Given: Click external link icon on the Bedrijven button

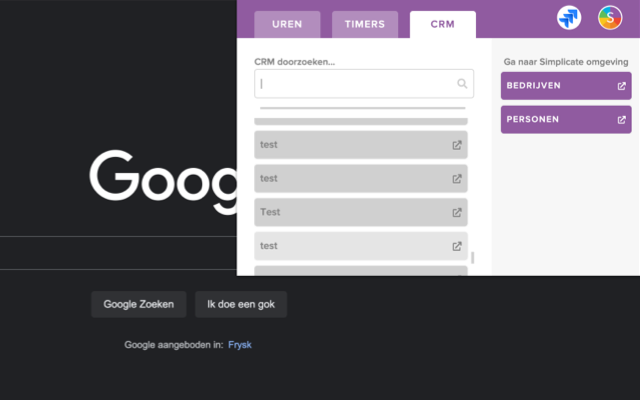Looking at the screenshot, I should pyautogui.click(x=621, y=86).
